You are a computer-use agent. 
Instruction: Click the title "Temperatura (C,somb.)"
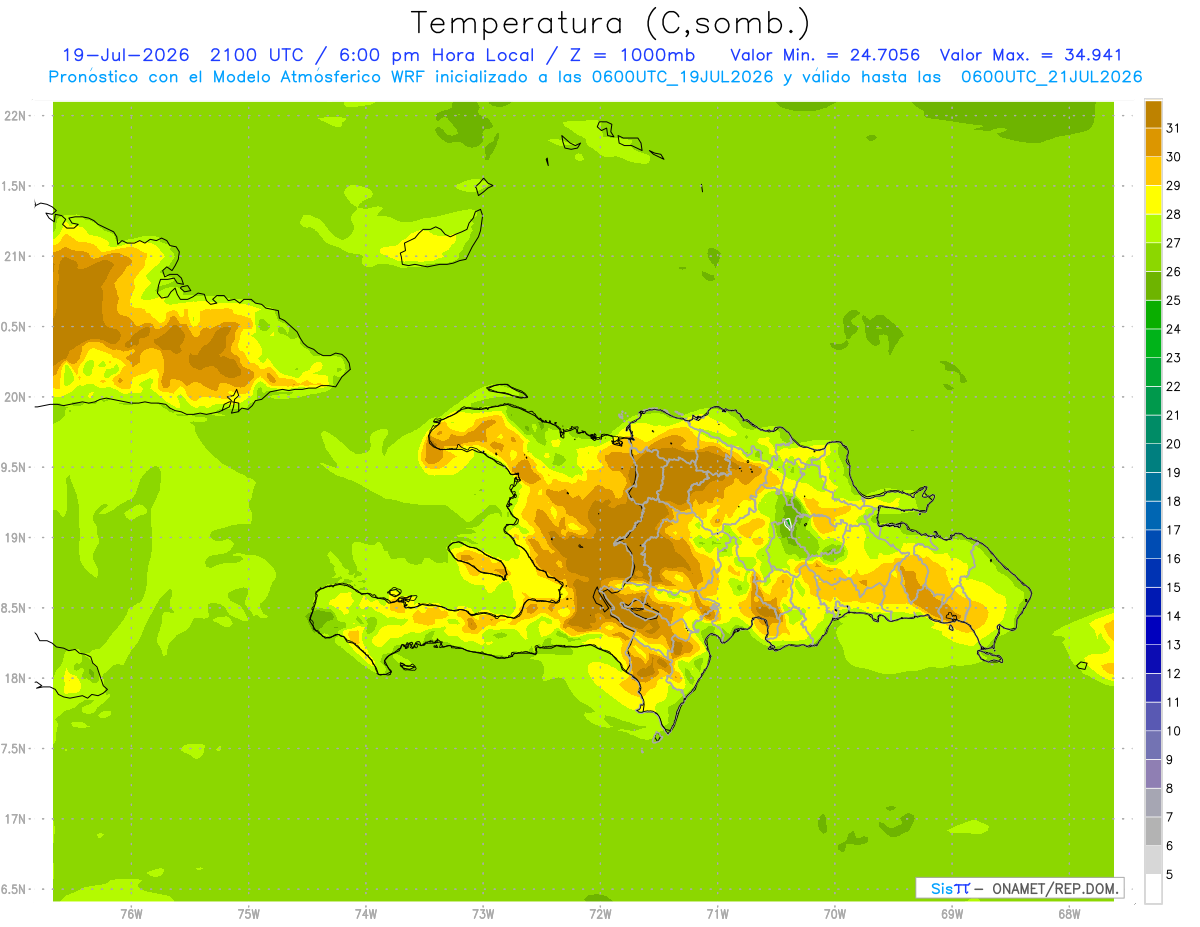click(x=611, y=24)
